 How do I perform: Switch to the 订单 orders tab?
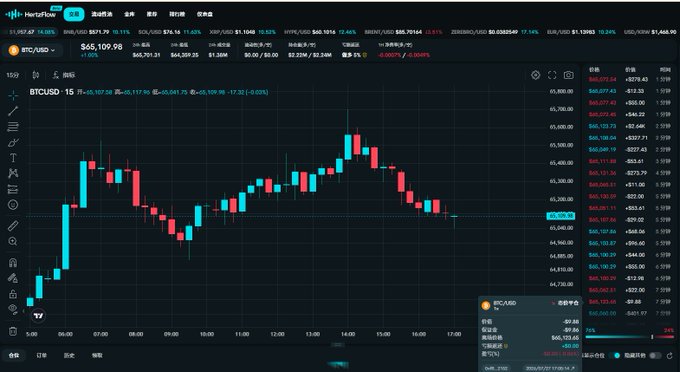coord(42,356)
